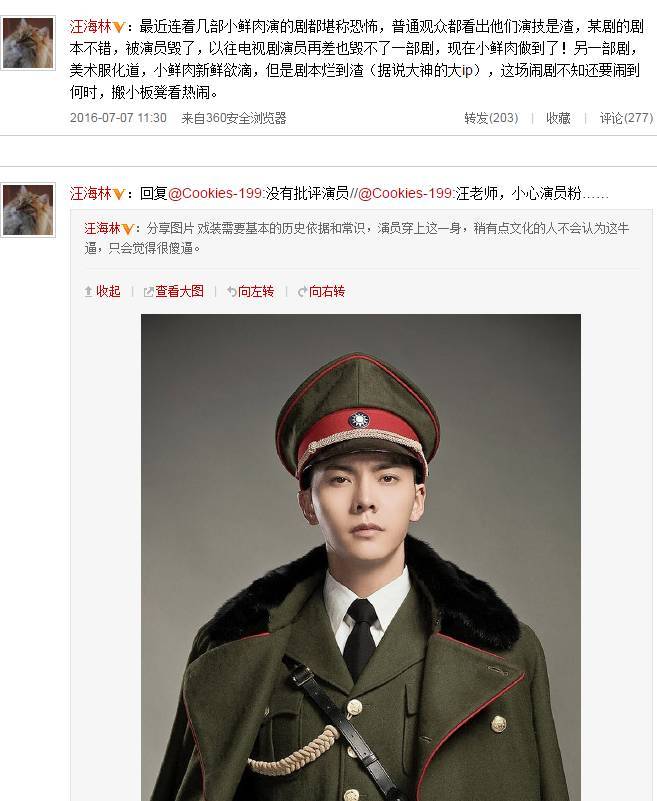
Task: Open 汪海林 profile from first post
Action: 90,26
